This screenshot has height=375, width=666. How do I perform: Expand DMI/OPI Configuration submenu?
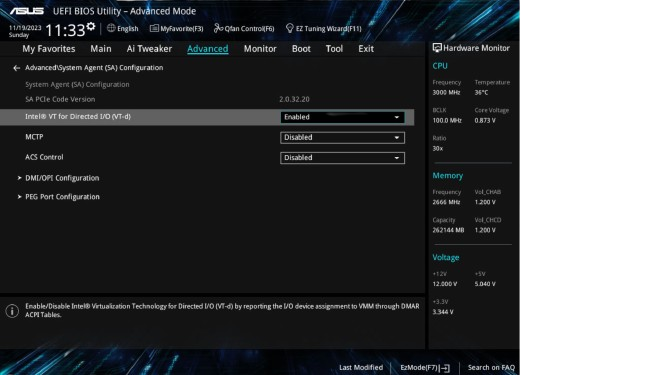point(62,178)
